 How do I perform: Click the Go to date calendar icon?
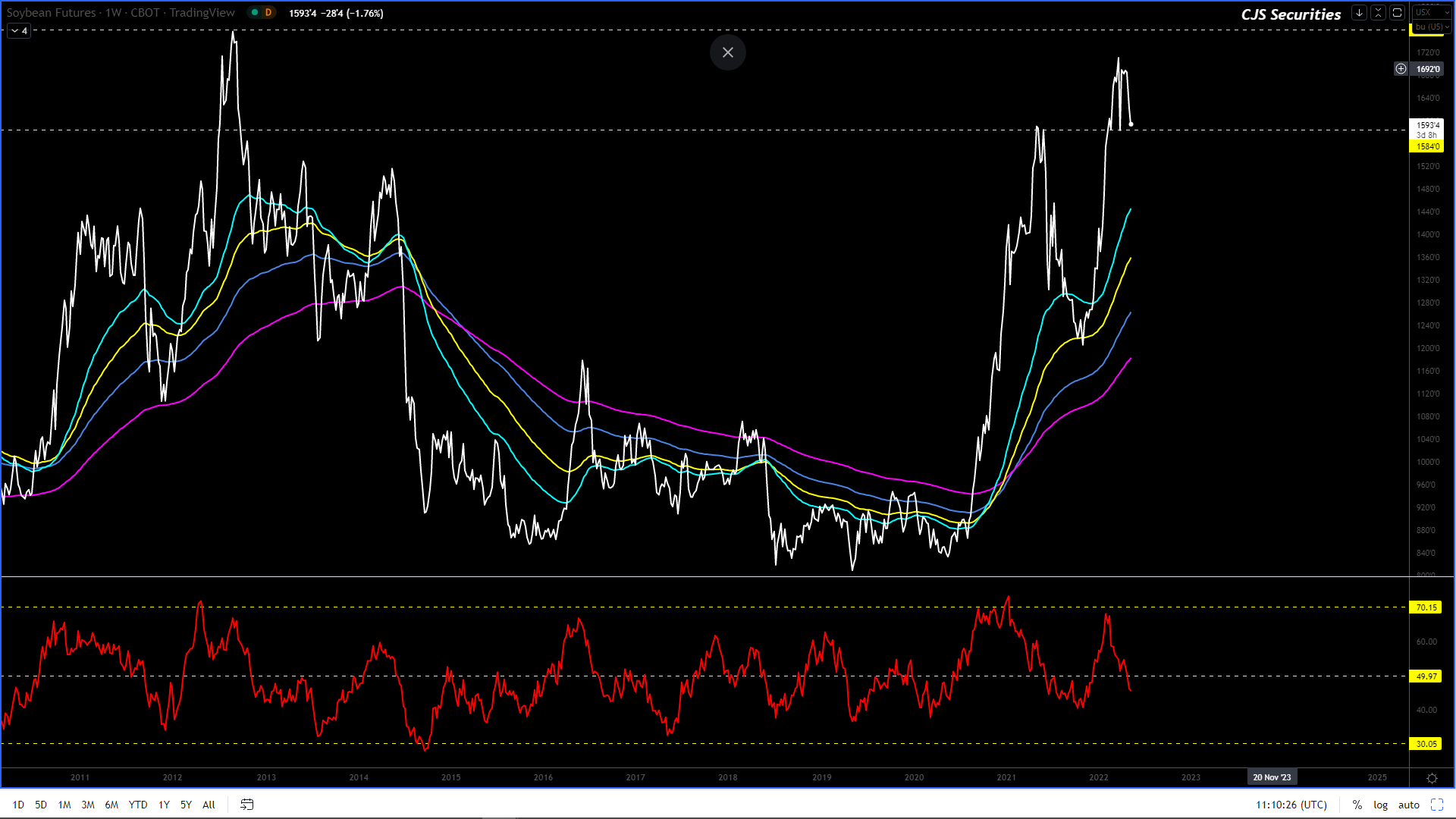[247, 805]
